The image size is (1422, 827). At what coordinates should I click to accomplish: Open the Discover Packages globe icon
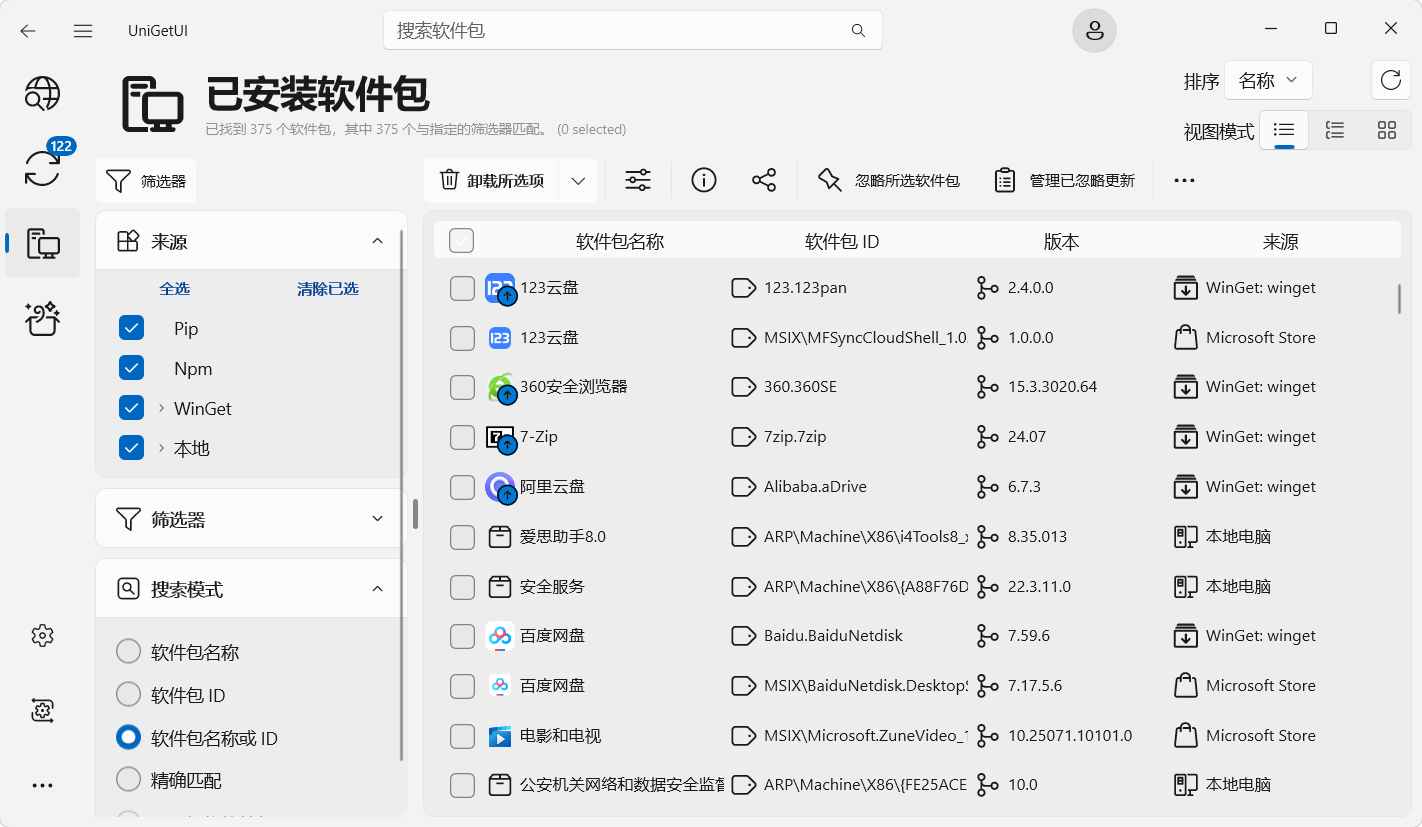[42, 94]
